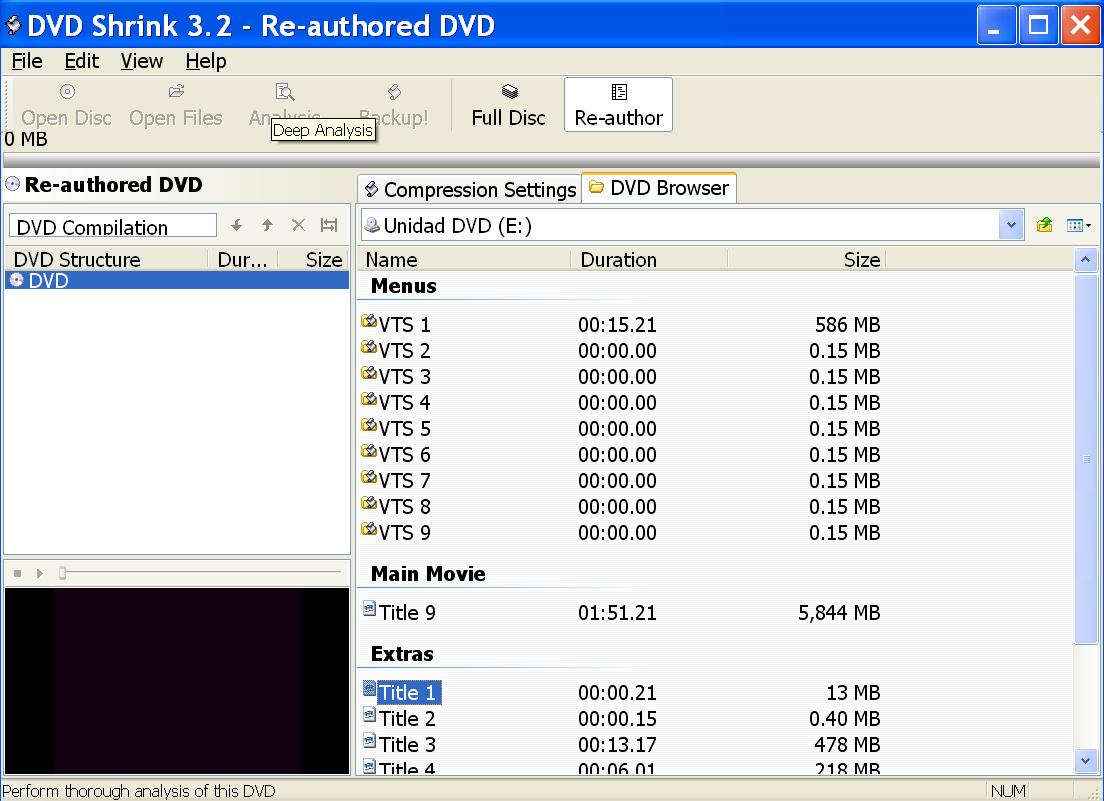Image resolution: width=1104 pixels, height=801 pixels.
Task: Click the Menus group heading
Action: tap(403, 286)
